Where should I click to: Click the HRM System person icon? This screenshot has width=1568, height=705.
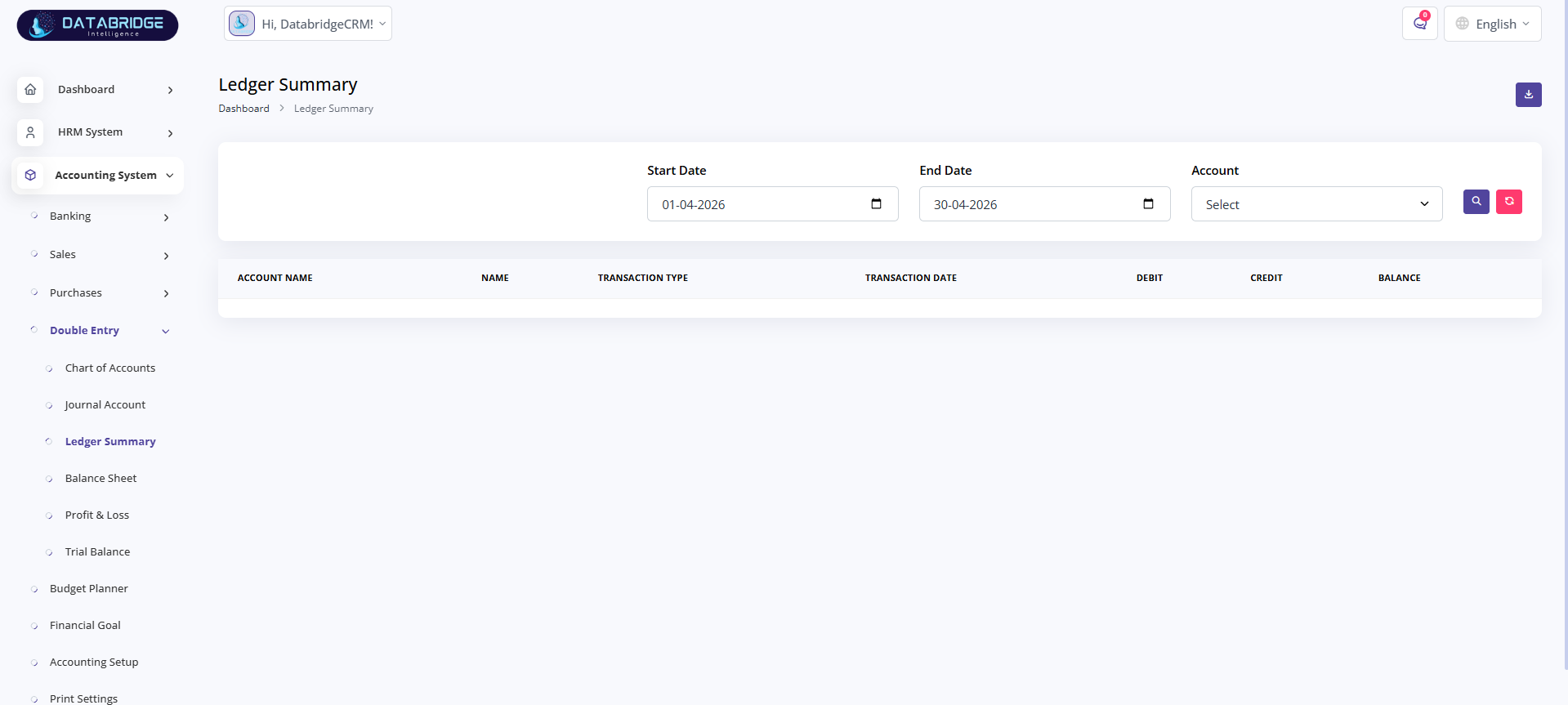click(x=30, y=132)
